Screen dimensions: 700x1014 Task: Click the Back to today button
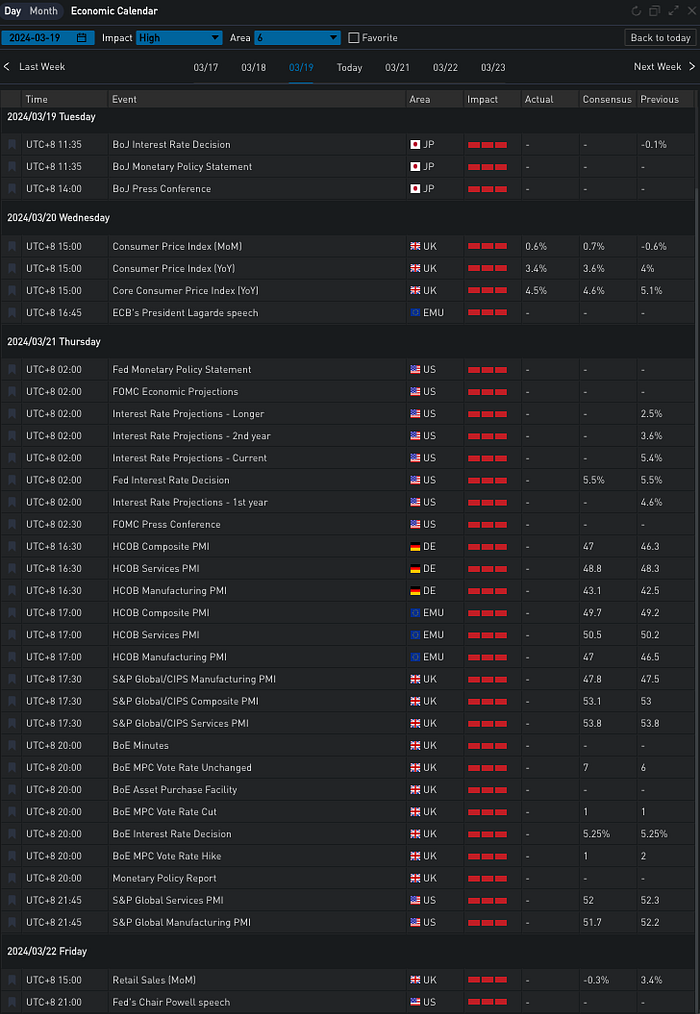[x=660, y=38]
